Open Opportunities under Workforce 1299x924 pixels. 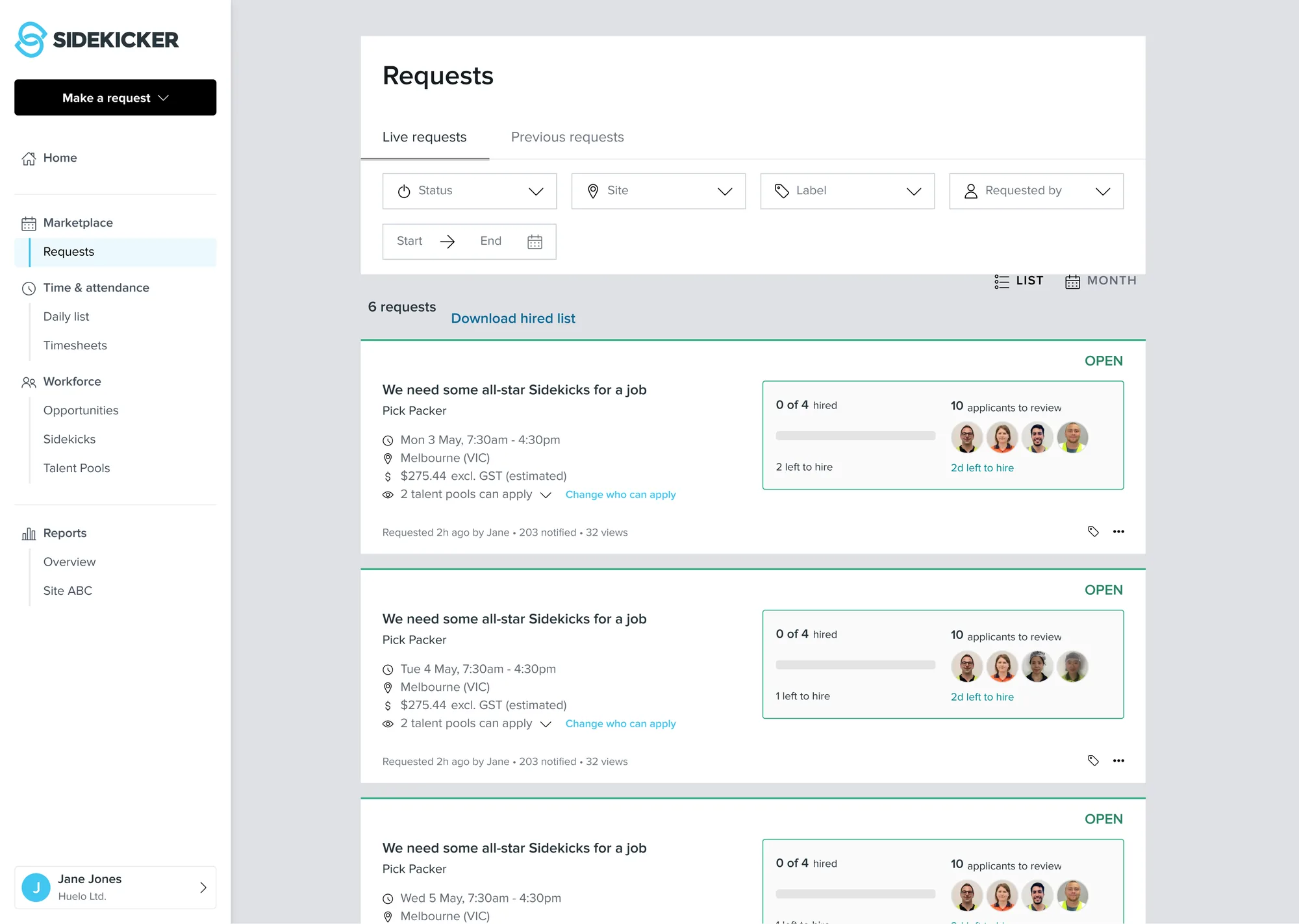pos(81,410)
